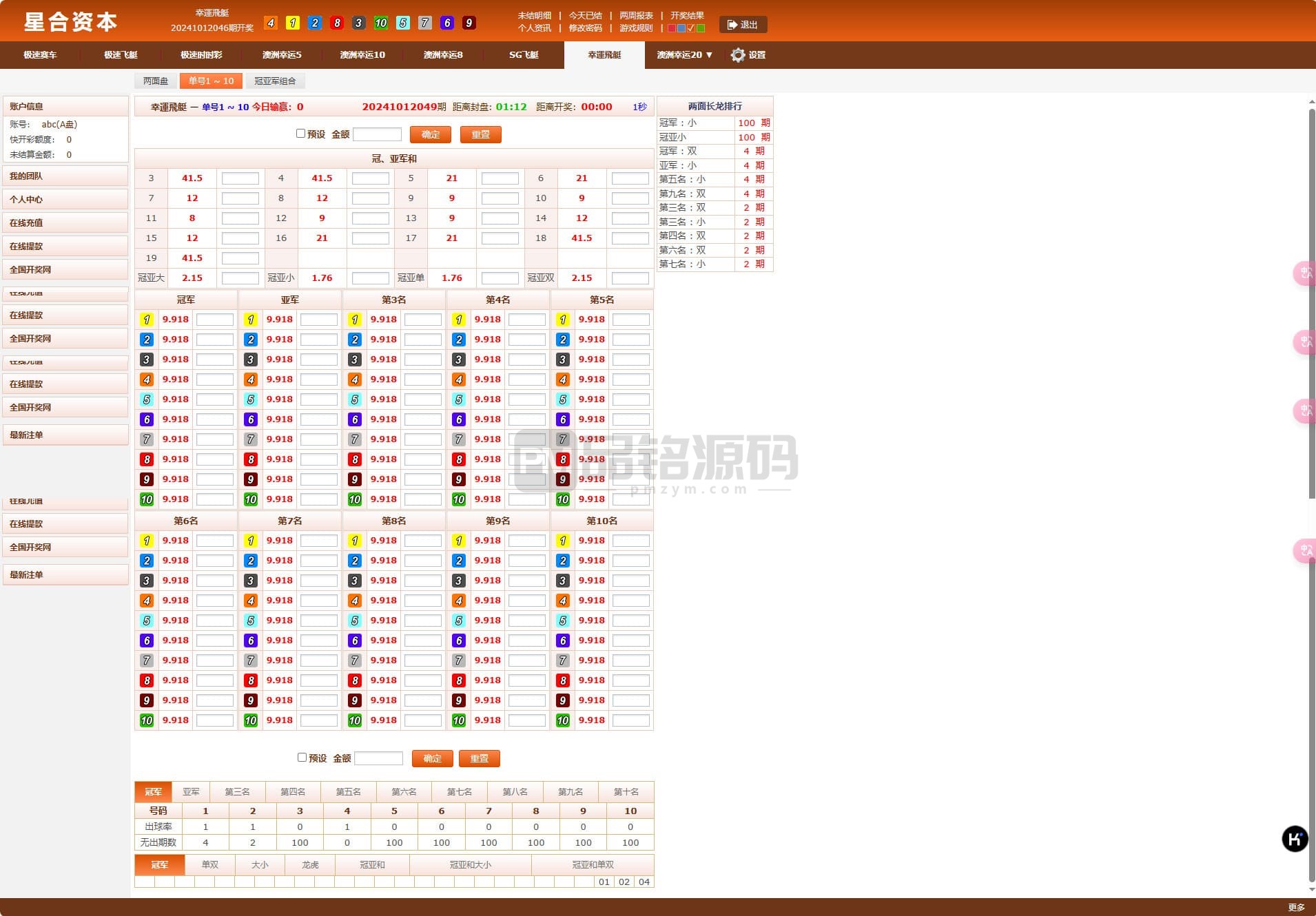
Task: Select ball 7 in 第7名 column
Action: [251, 660]
